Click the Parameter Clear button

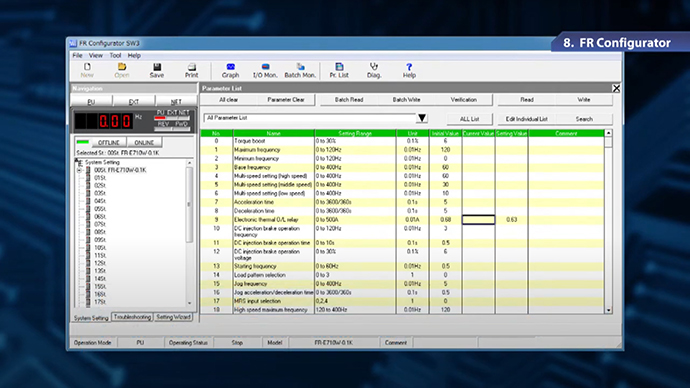point(286,100)
